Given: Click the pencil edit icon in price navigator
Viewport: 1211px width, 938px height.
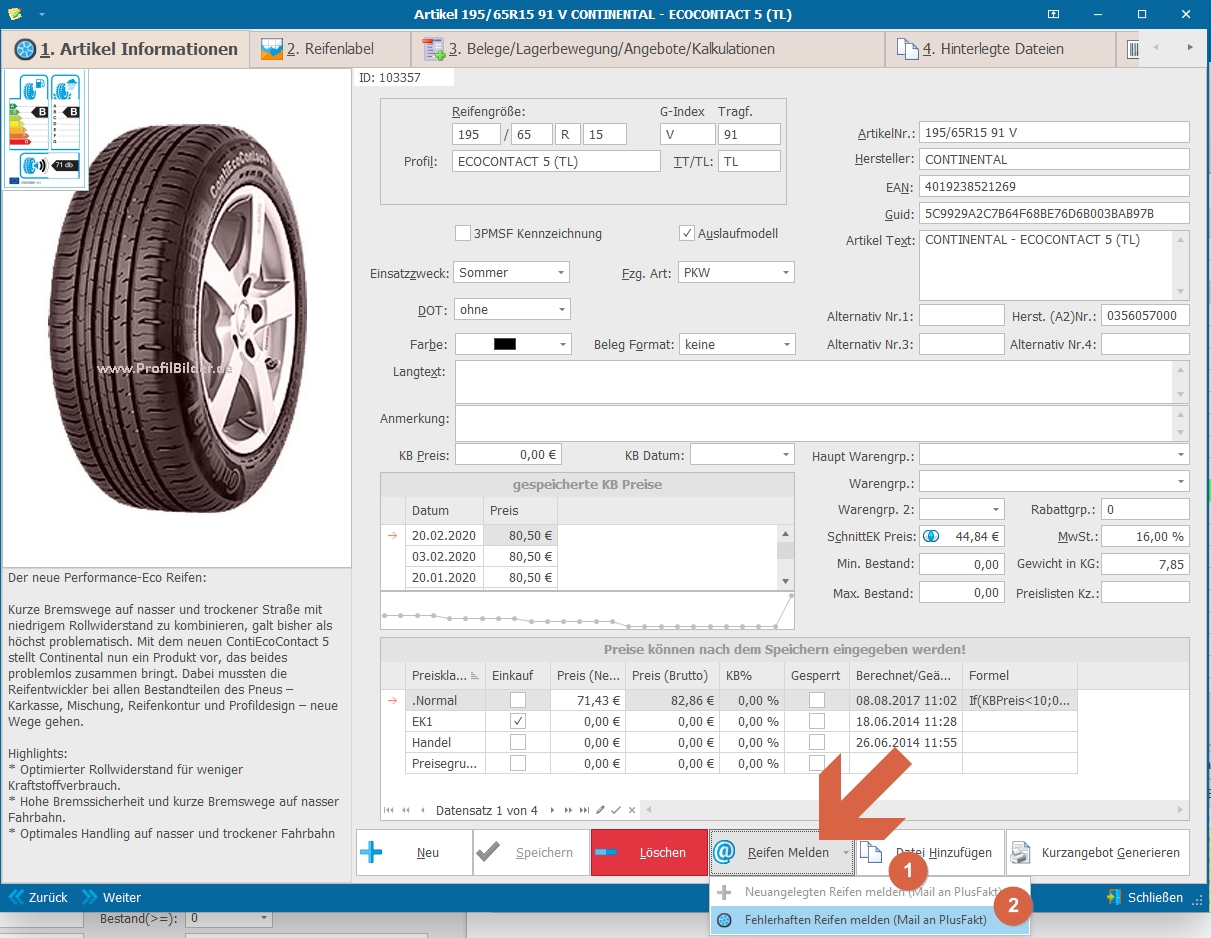Looking at the screenshot, I should (600, 810).
